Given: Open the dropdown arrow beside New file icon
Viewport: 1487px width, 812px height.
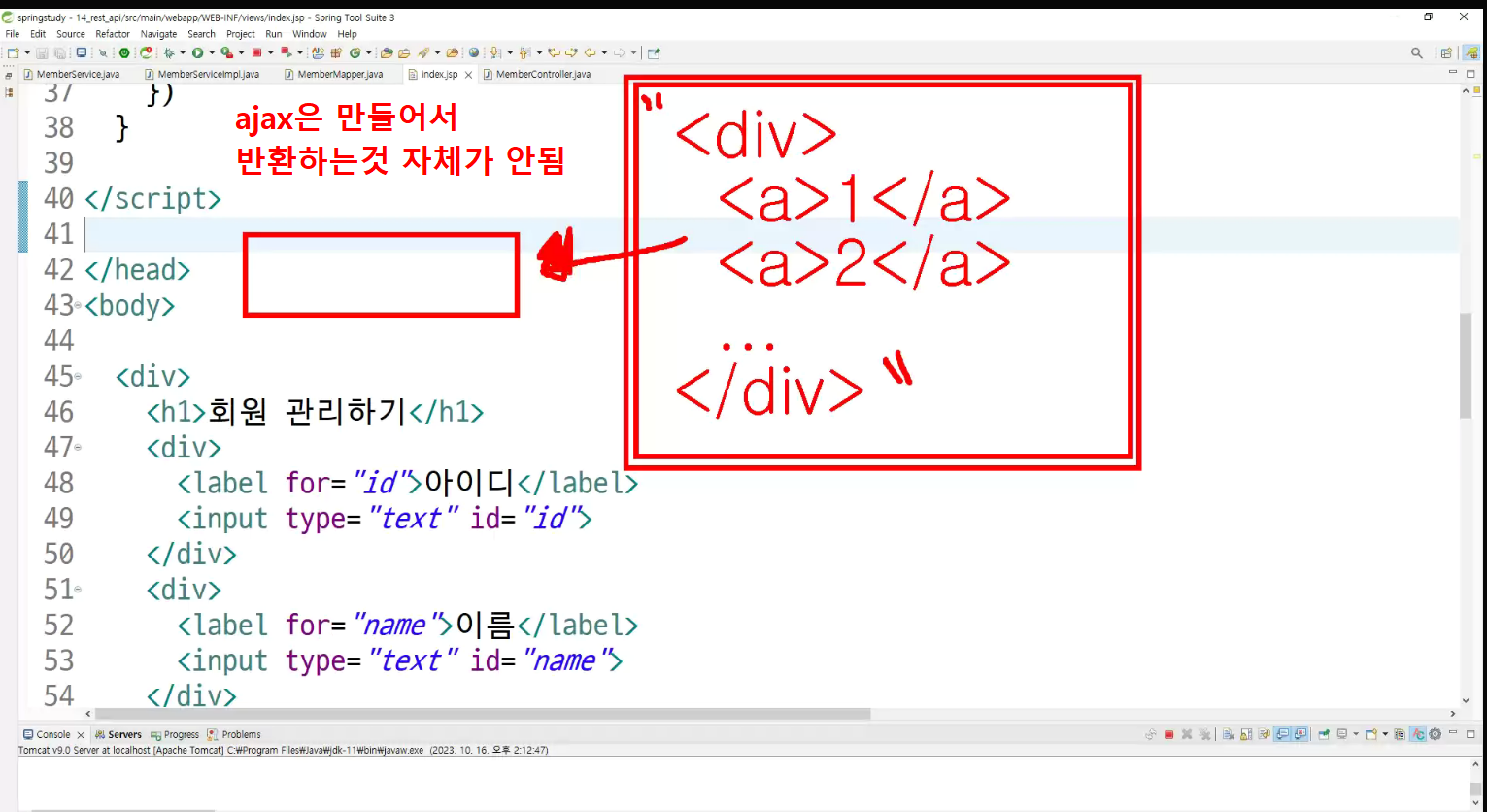Looking at the screenshot, I should tap(26, 53).
